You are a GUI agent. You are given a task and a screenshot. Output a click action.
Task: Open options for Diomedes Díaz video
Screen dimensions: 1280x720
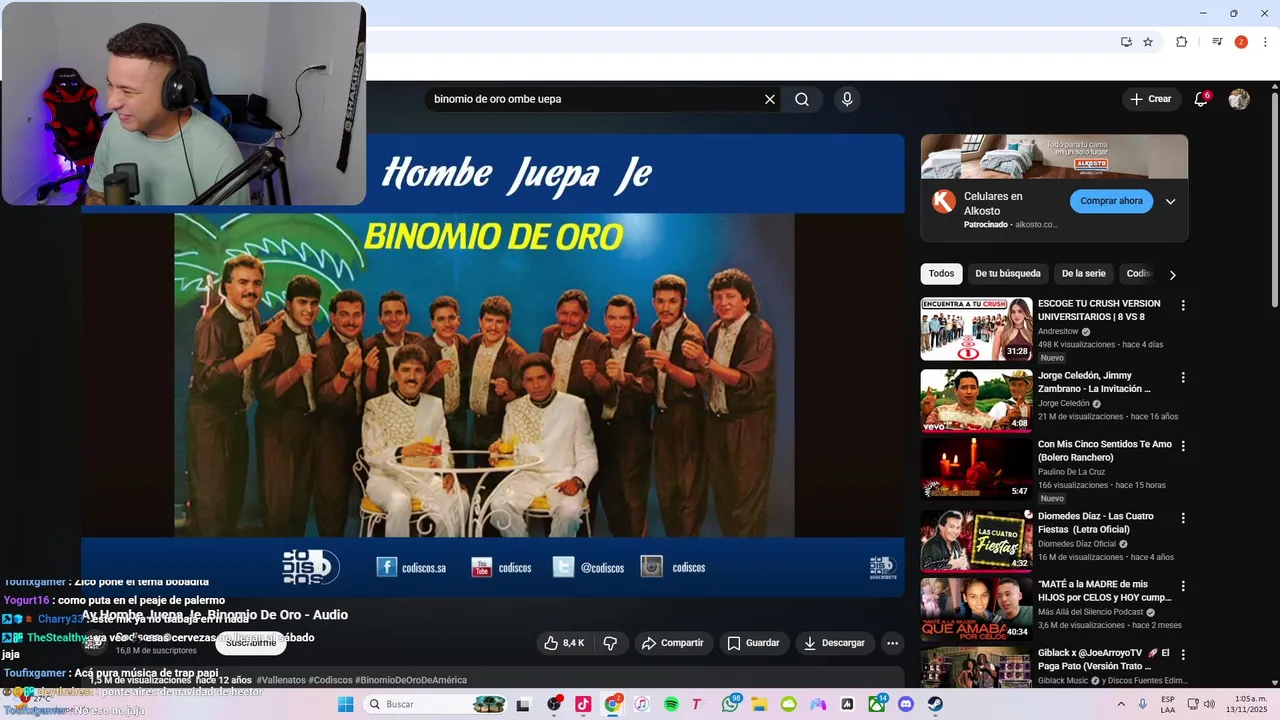pyautogui.click(x=1183, y=518)
